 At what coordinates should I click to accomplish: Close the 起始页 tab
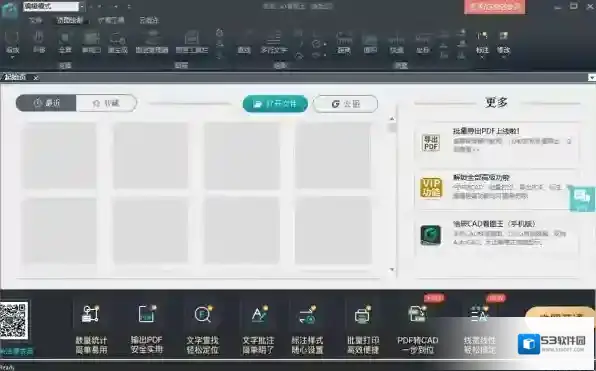(36, 78)
